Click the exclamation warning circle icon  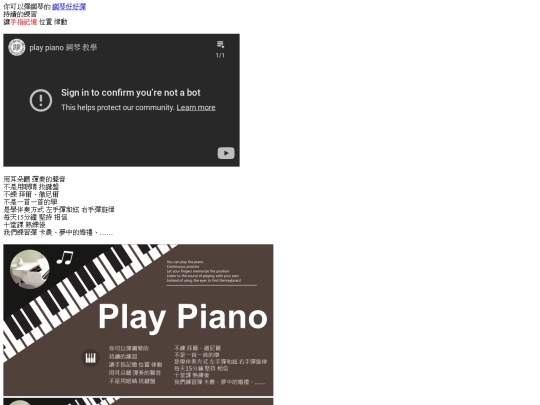(41, 100)
